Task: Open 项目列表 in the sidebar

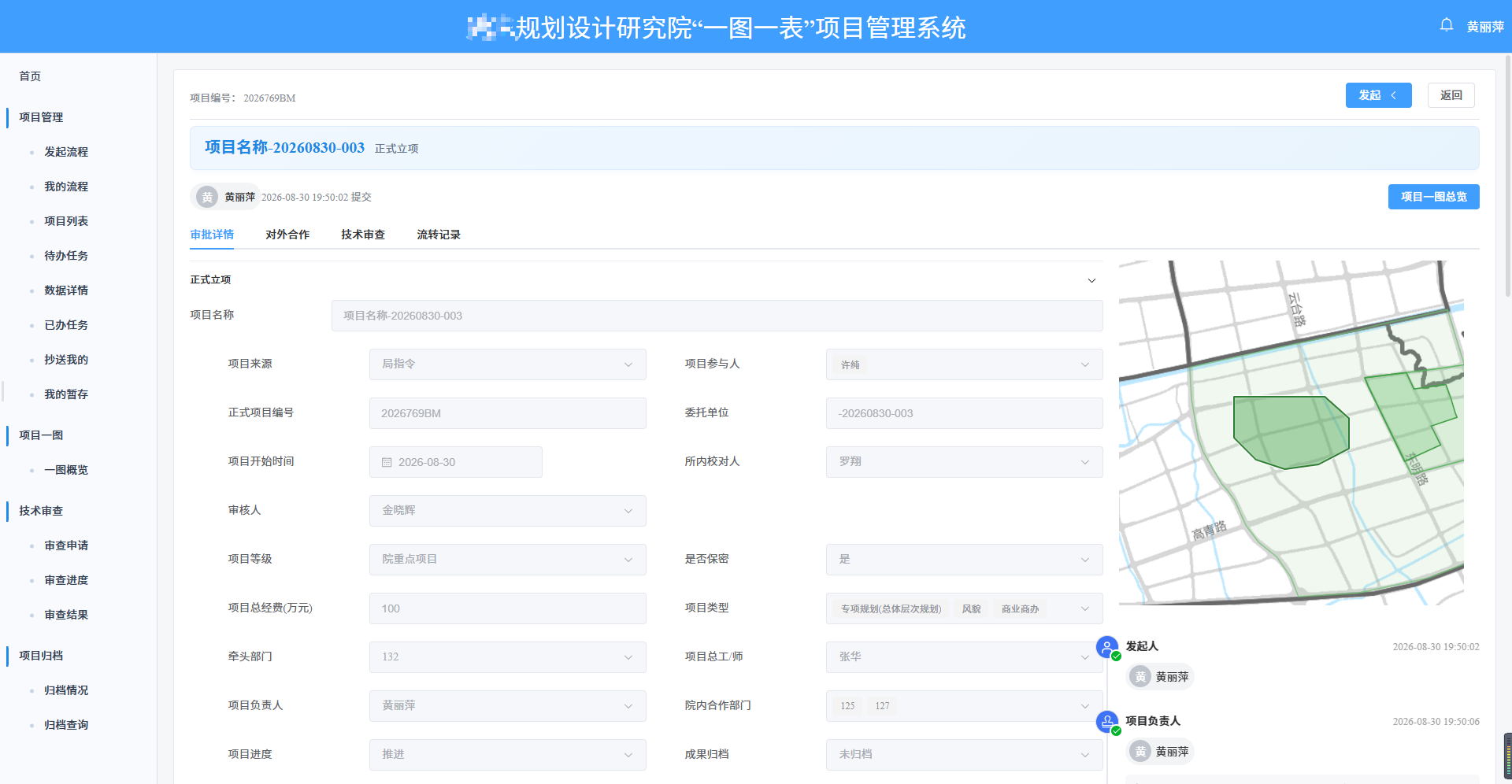Action: coord(66,221)
